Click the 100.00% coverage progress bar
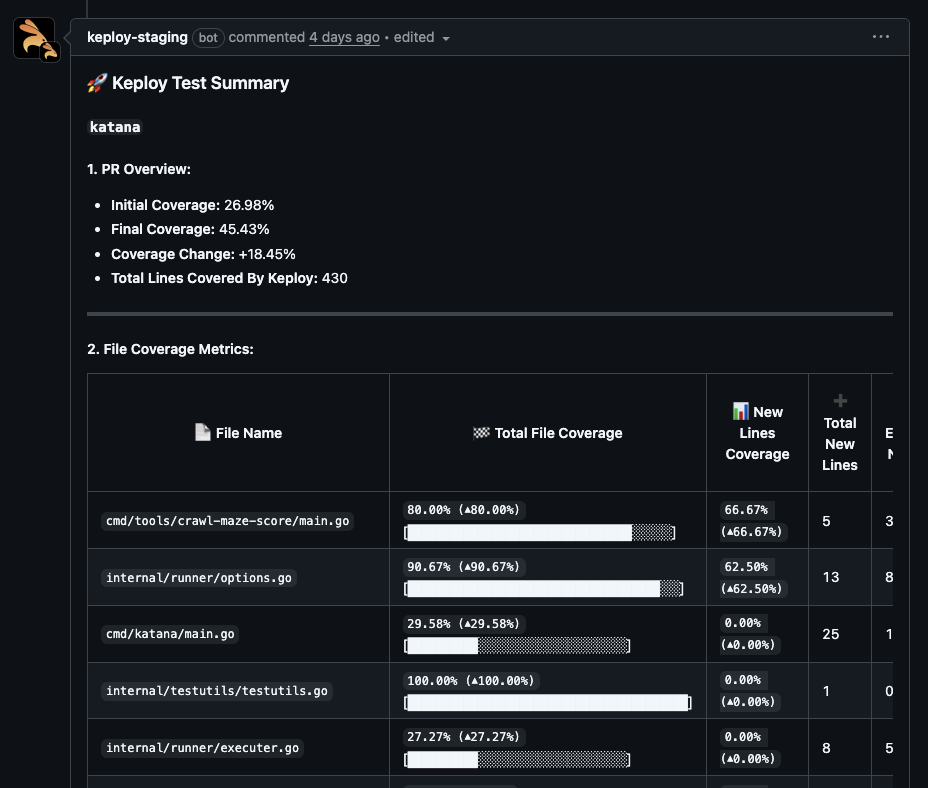 click(547, 703)
